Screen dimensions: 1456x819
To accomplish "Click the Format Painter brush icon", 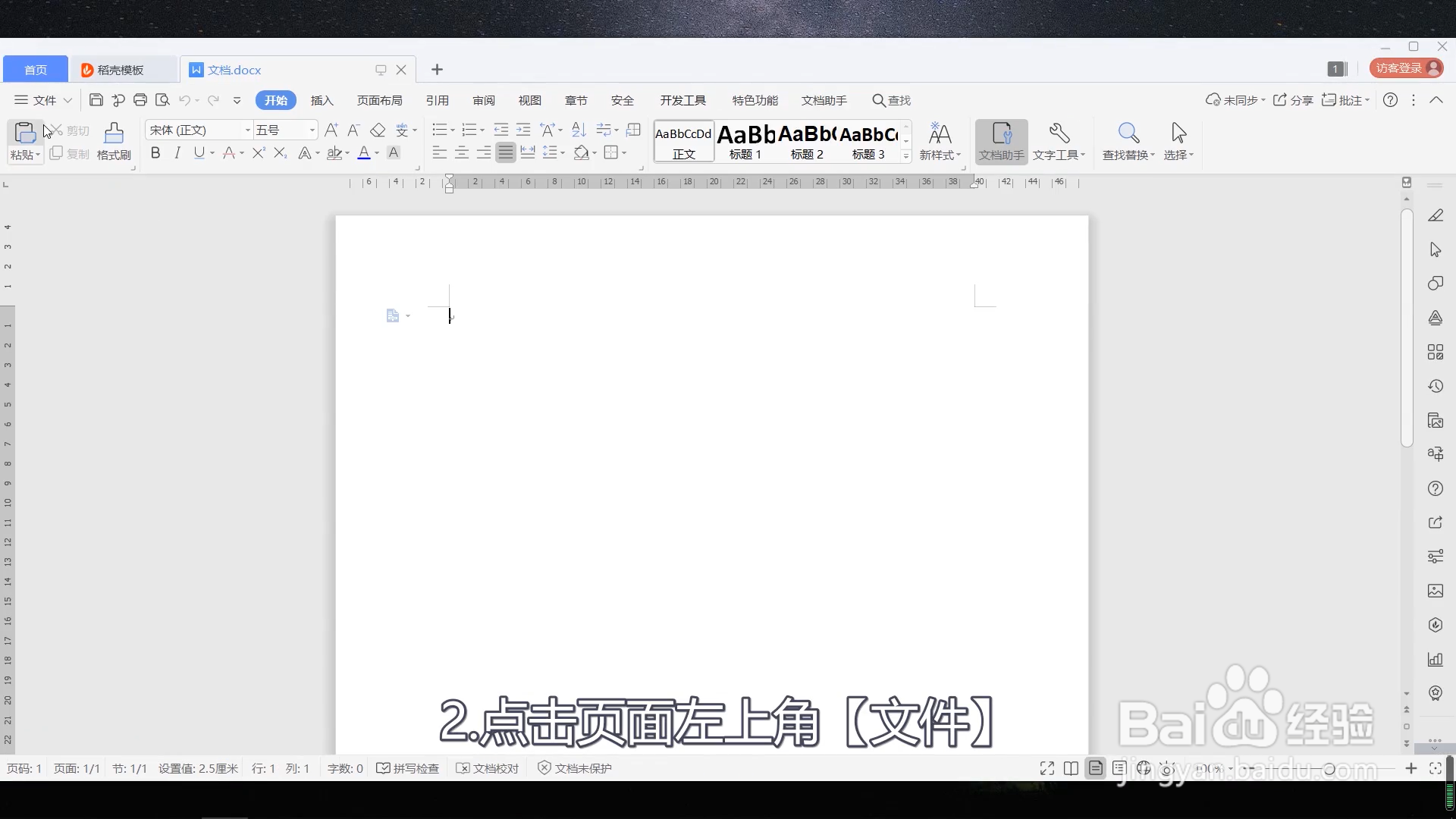I will (114, 134).
